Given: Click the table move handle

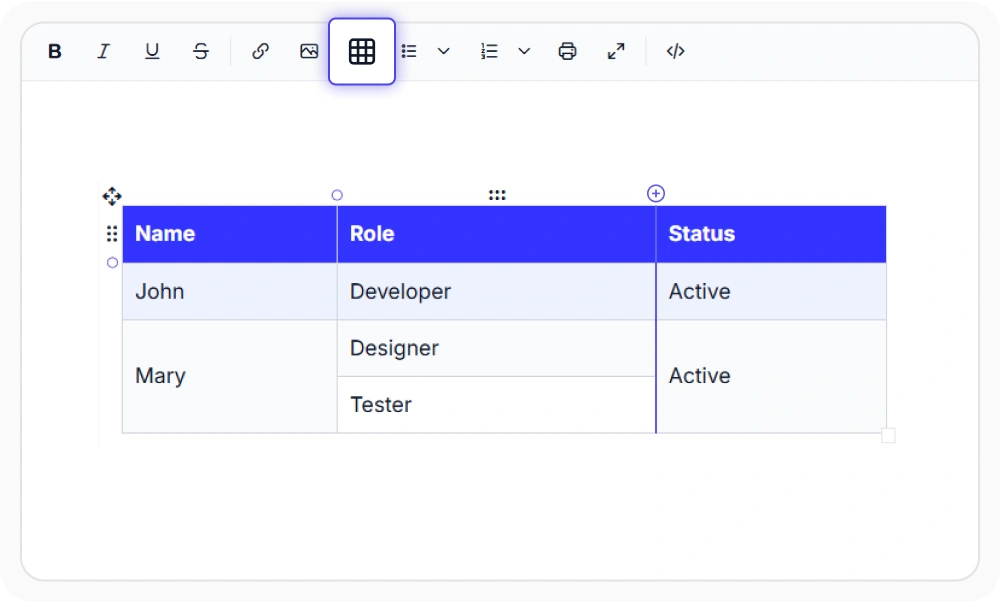Looking at the screenshot, I should click(112, 196).
